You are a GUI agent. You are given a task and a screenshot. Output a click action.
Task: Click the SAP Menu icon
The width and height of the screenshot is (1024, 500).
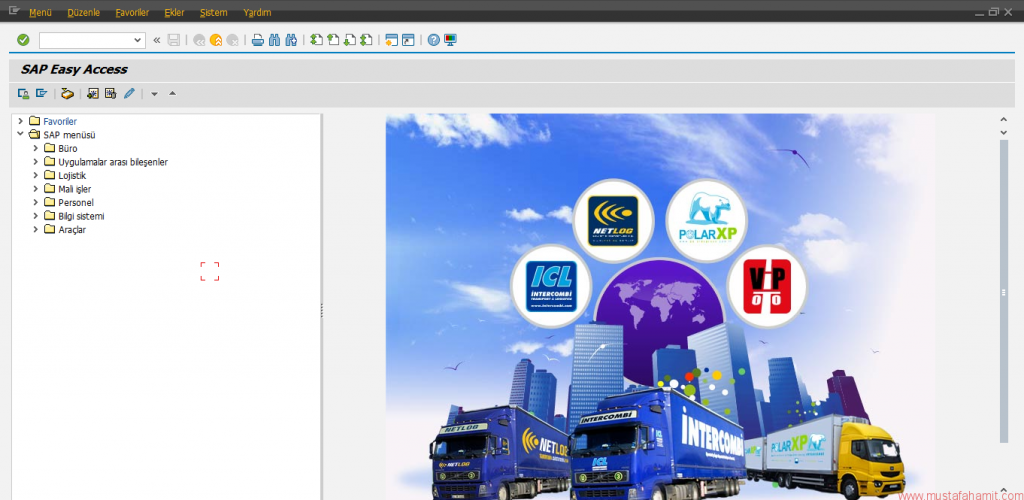point(42,94)
